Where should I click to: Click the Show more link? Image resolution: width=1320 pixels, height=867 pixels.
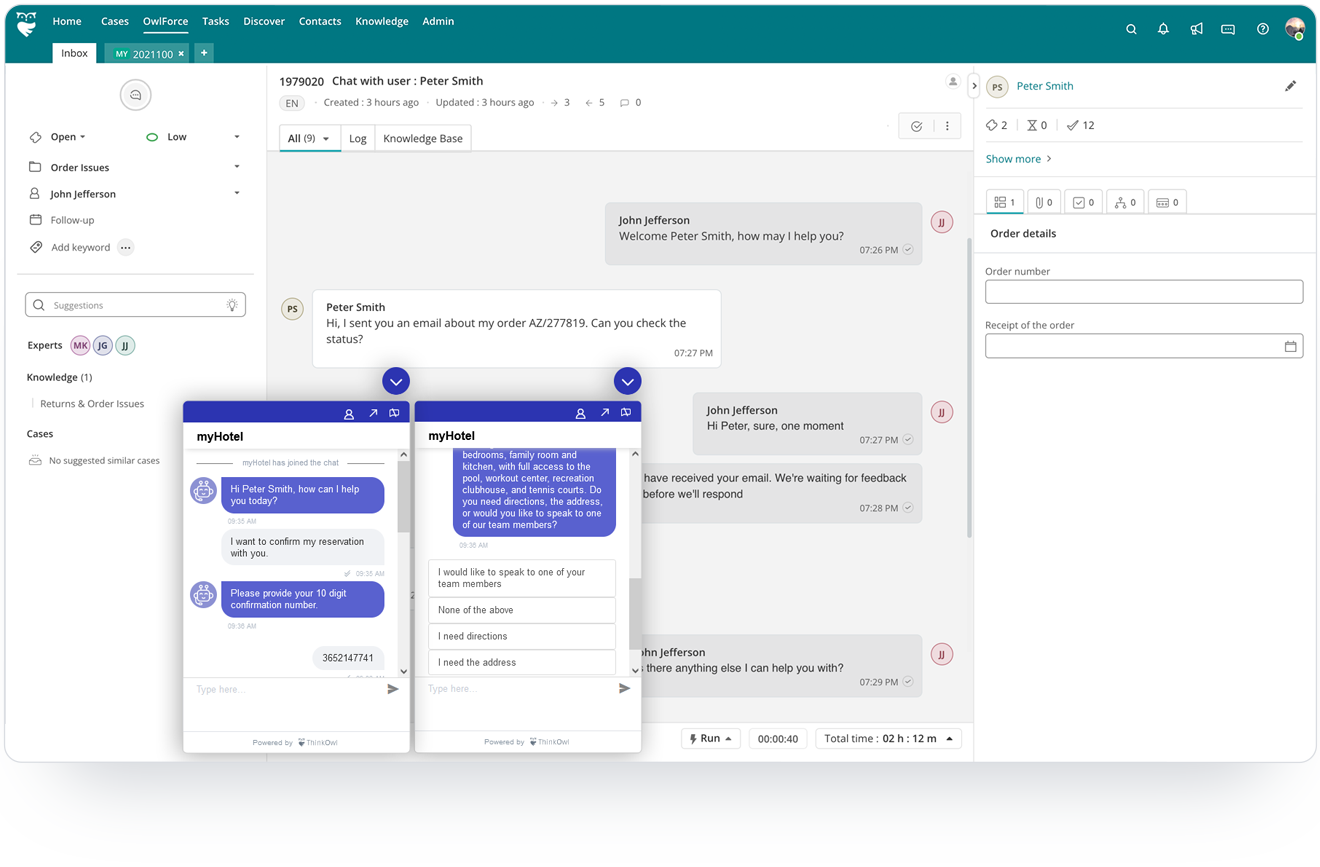pos(1018,159)
